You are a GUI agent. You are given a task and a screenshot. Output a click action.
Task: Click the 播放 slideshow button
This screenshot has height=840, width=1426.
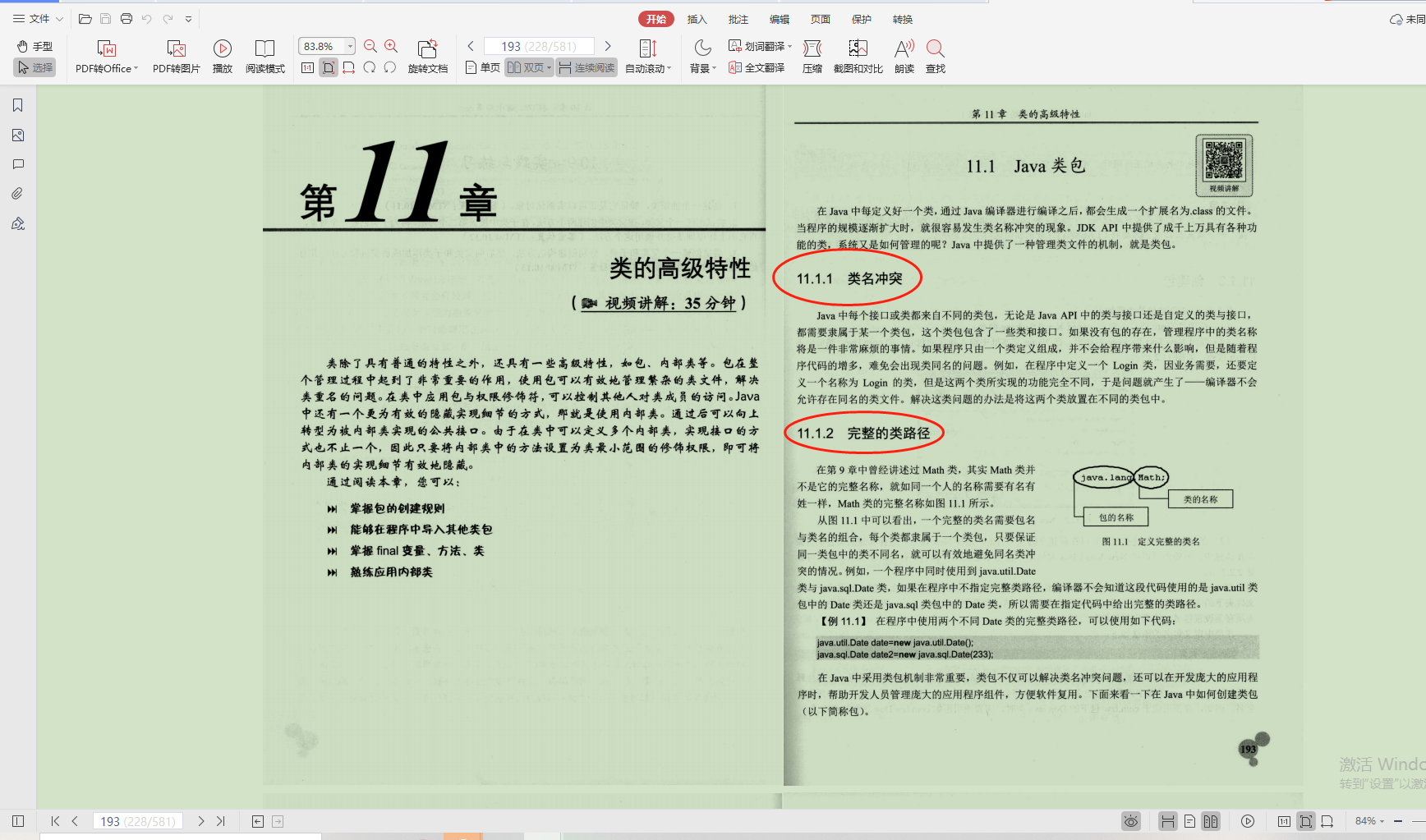pos(222,57)
